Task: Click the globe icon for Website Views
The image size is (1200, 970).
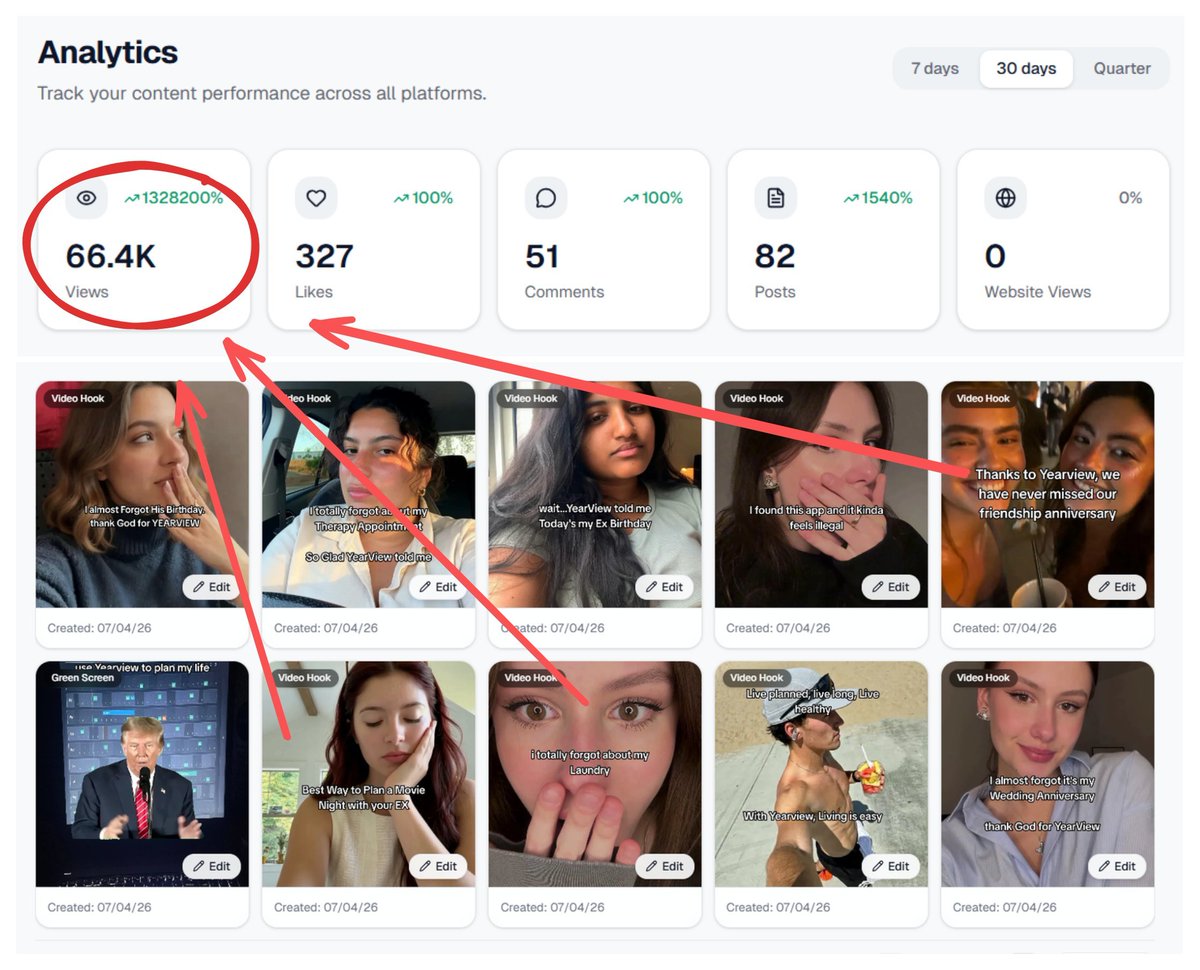Action: click(1005, 198)
